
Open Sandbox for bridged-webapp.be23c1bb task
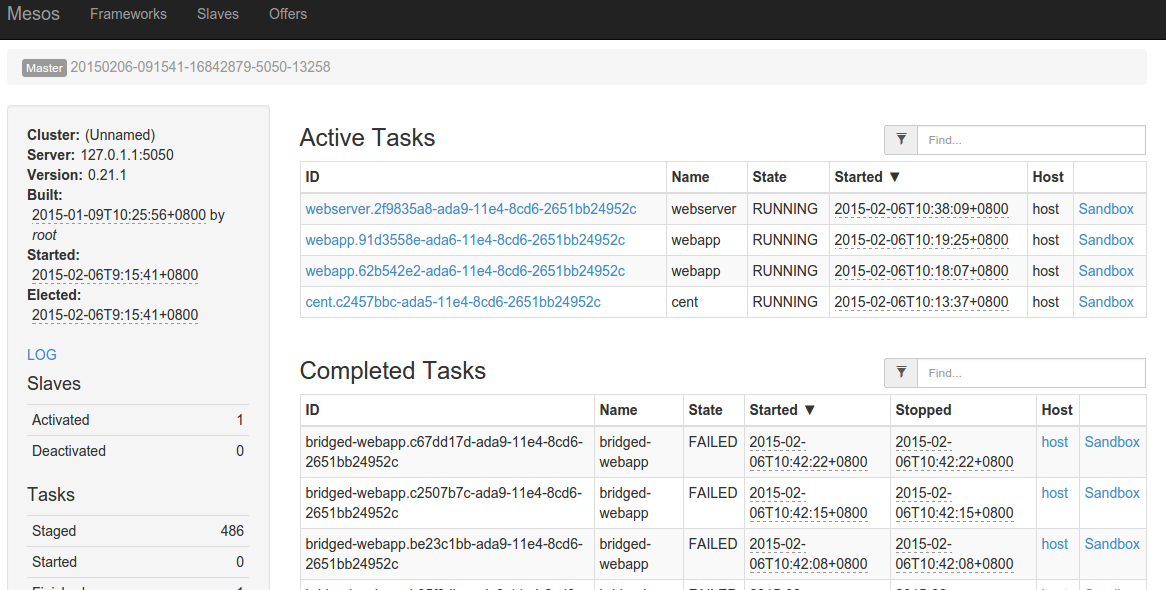coord(1112,544)
